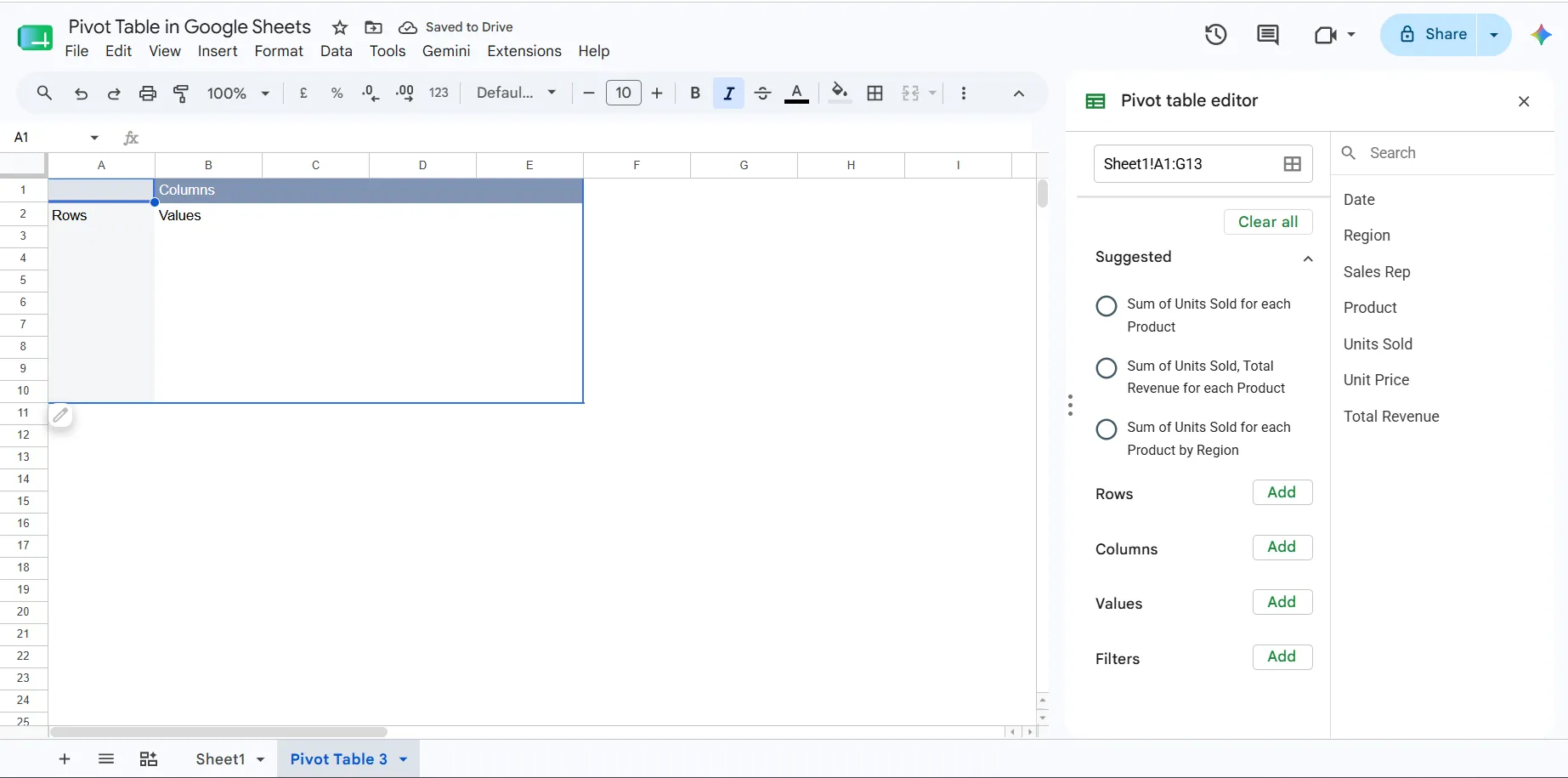The height and width of the screenshot is (778, 1568).
Task: Open fill color picker
Action: coord(840,93)
